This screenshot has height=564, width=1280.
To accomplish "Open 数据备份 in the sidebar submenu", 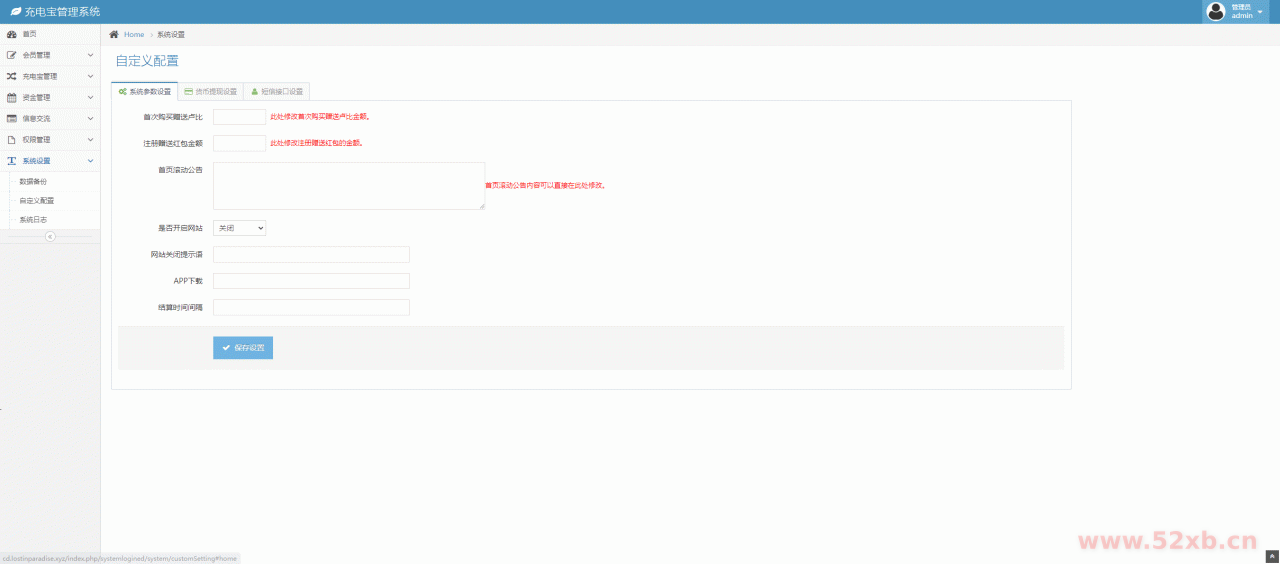I will 33,181.
